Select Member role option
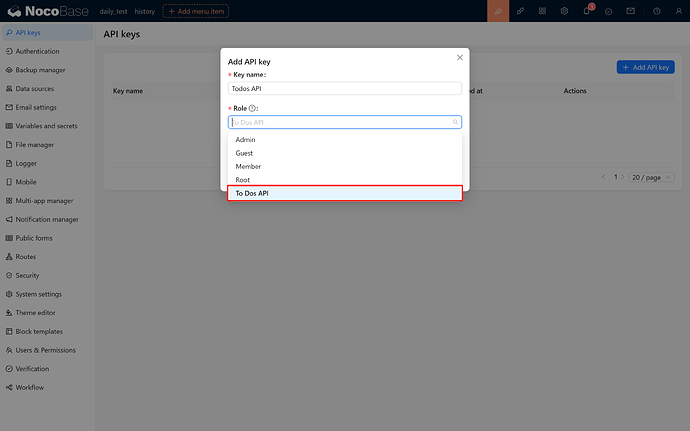690x431 pixels. (x=345, y=166)
